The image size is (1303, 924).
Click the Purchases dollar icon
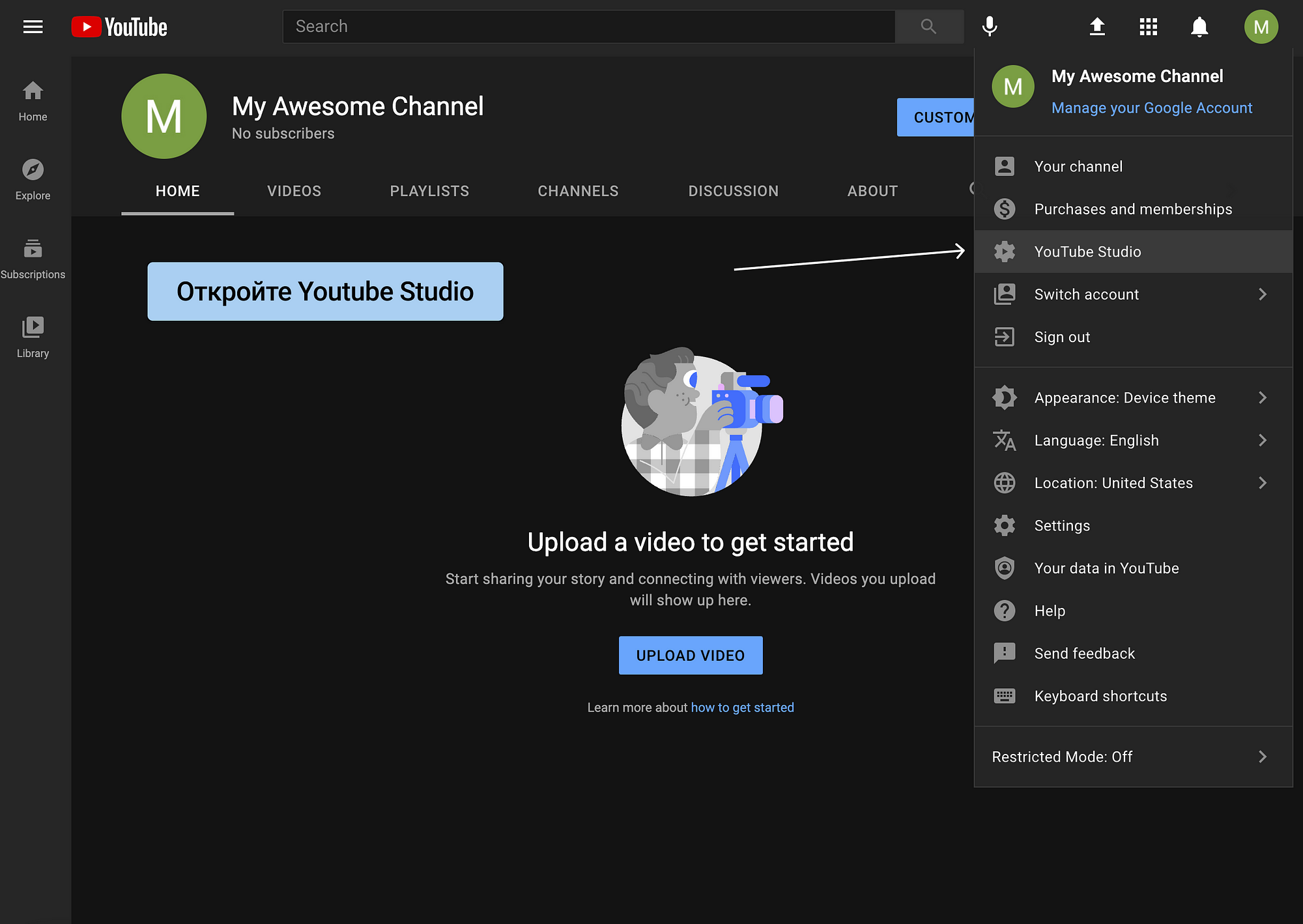(x=1005, y=209)
